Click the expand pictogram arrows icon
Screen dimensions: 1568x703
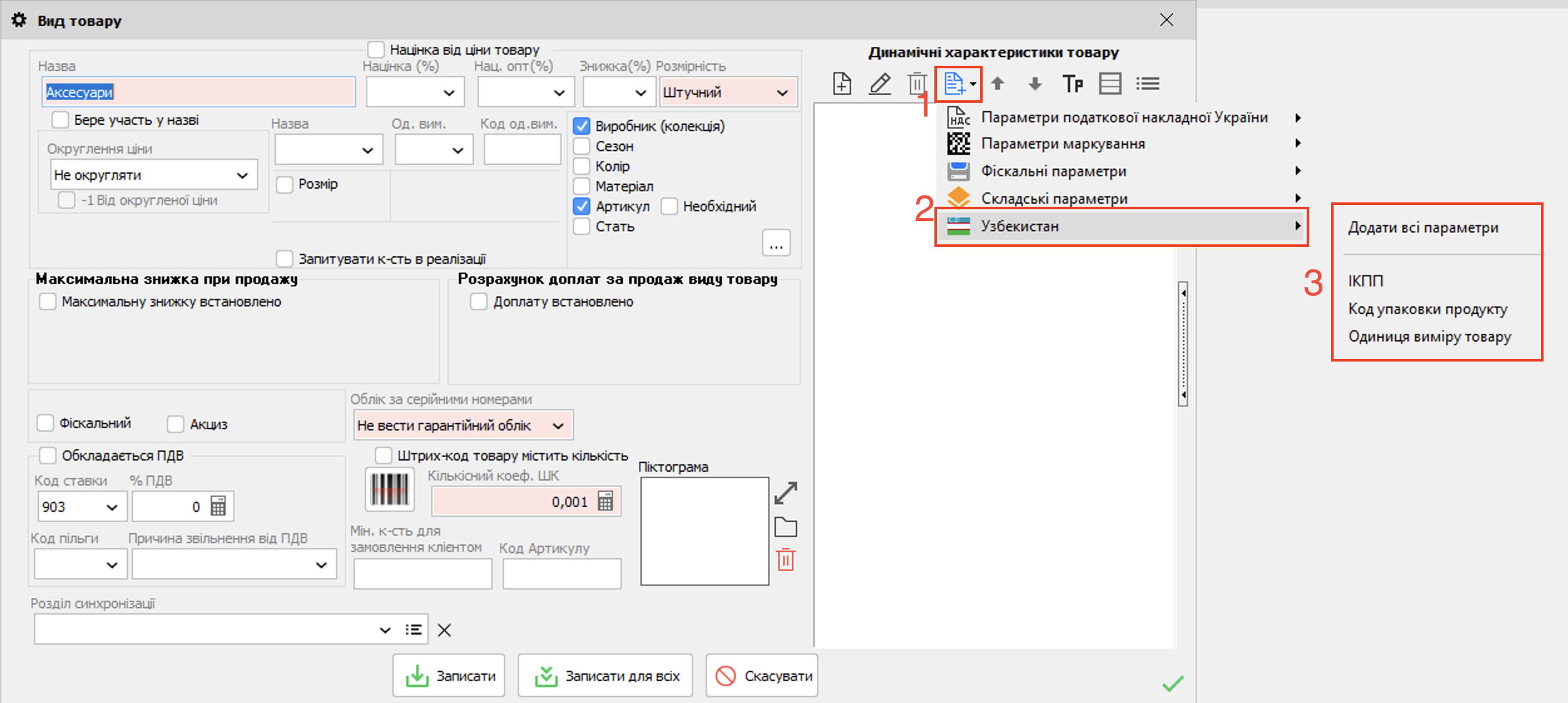pos(785,493)
